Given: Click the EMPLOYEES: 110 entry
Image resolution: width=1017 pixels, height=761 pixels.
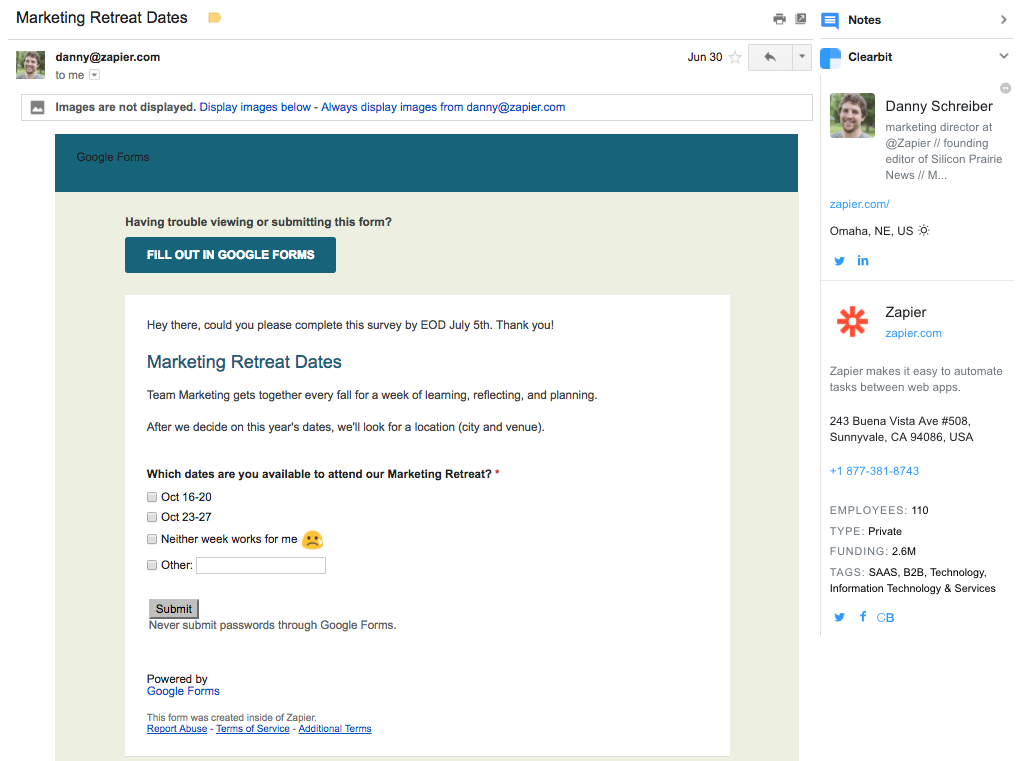Looking at the screenshot, I should point(879,511).
